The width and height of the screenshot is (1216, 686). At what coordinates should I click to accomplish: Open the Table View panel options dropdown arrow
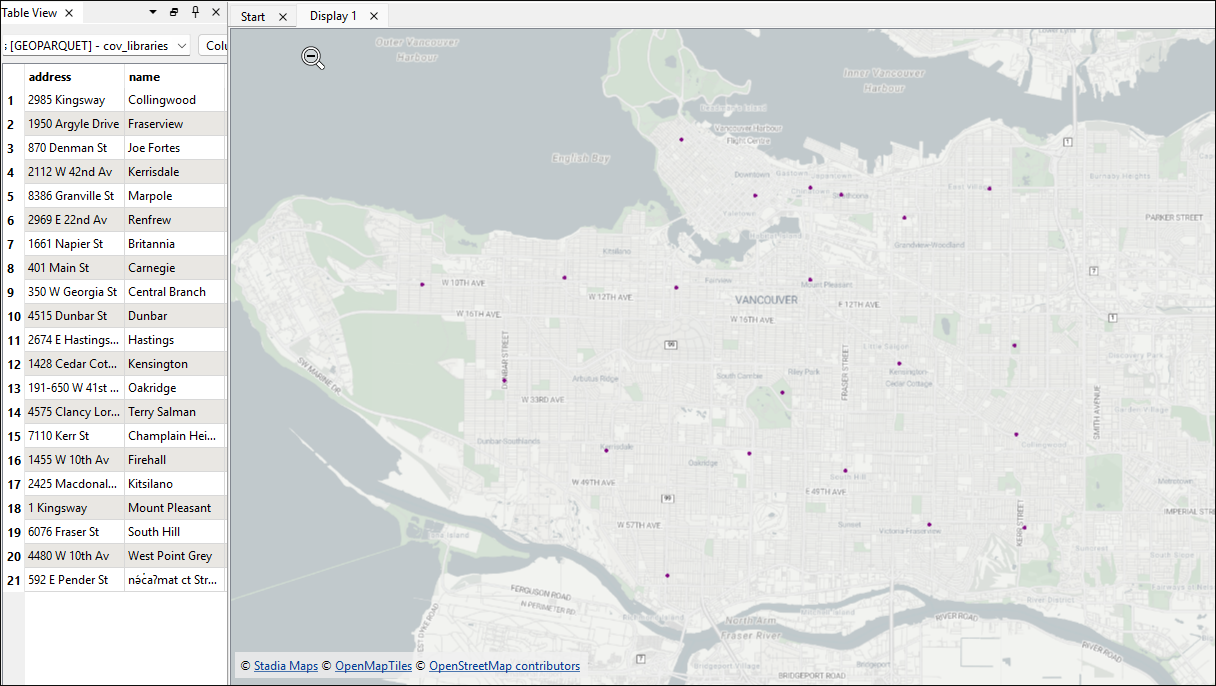(153, 13)
